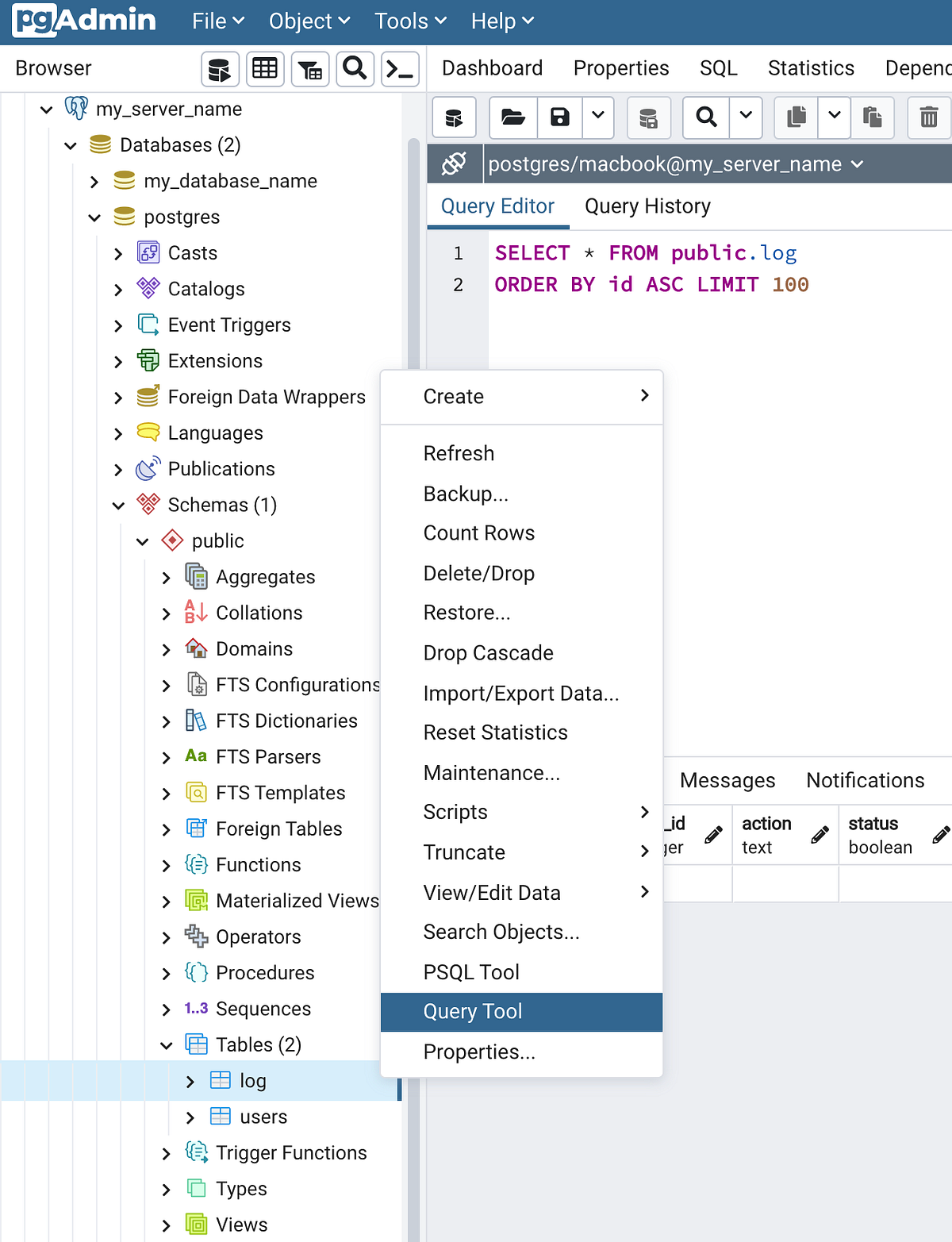Open the postgres/macbook connection selector dropdown
Viewport: 952px width, 1242px height.
pyautogui.click(x=856, y=164)
